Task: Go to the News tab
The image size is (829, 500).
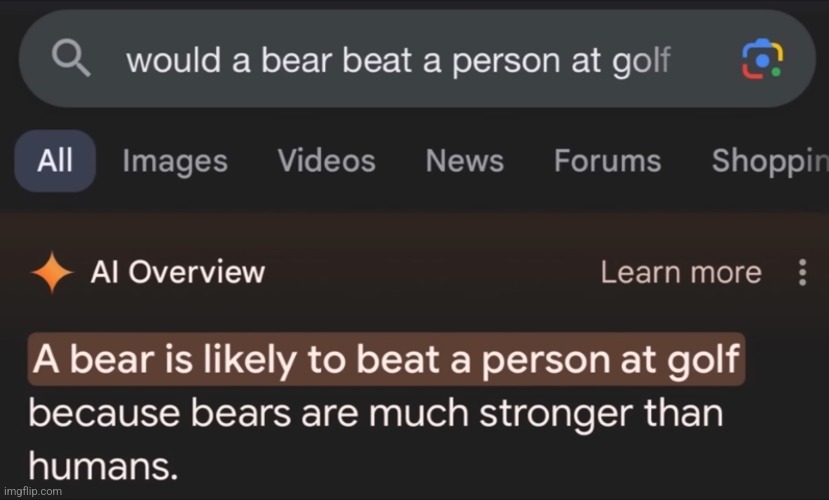Action: [x=464, y=161]
